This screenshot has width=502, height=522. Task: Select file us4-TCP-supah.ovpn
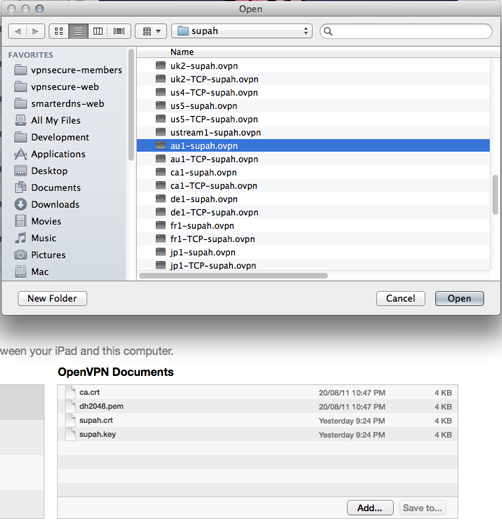coord(313,92)
